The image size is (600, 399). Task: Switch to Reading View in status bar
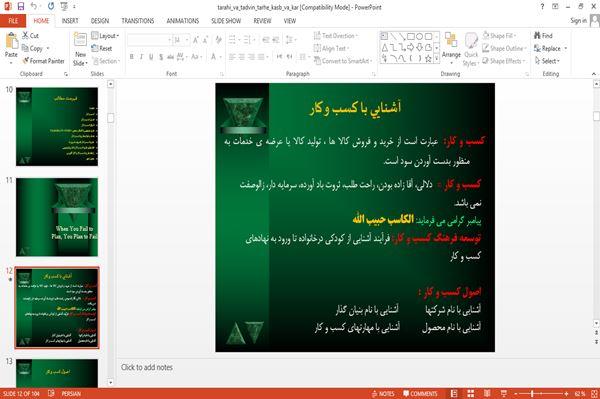[x=487, y=394]
